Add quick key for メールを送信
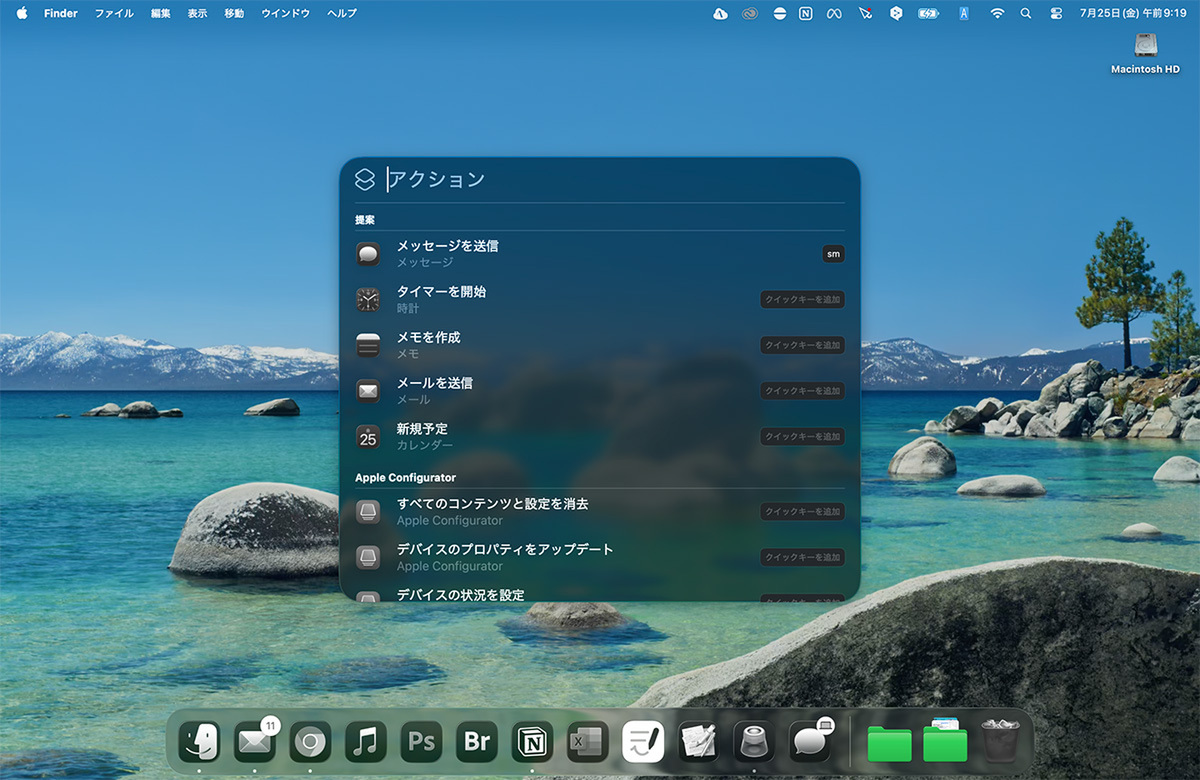 802,391
